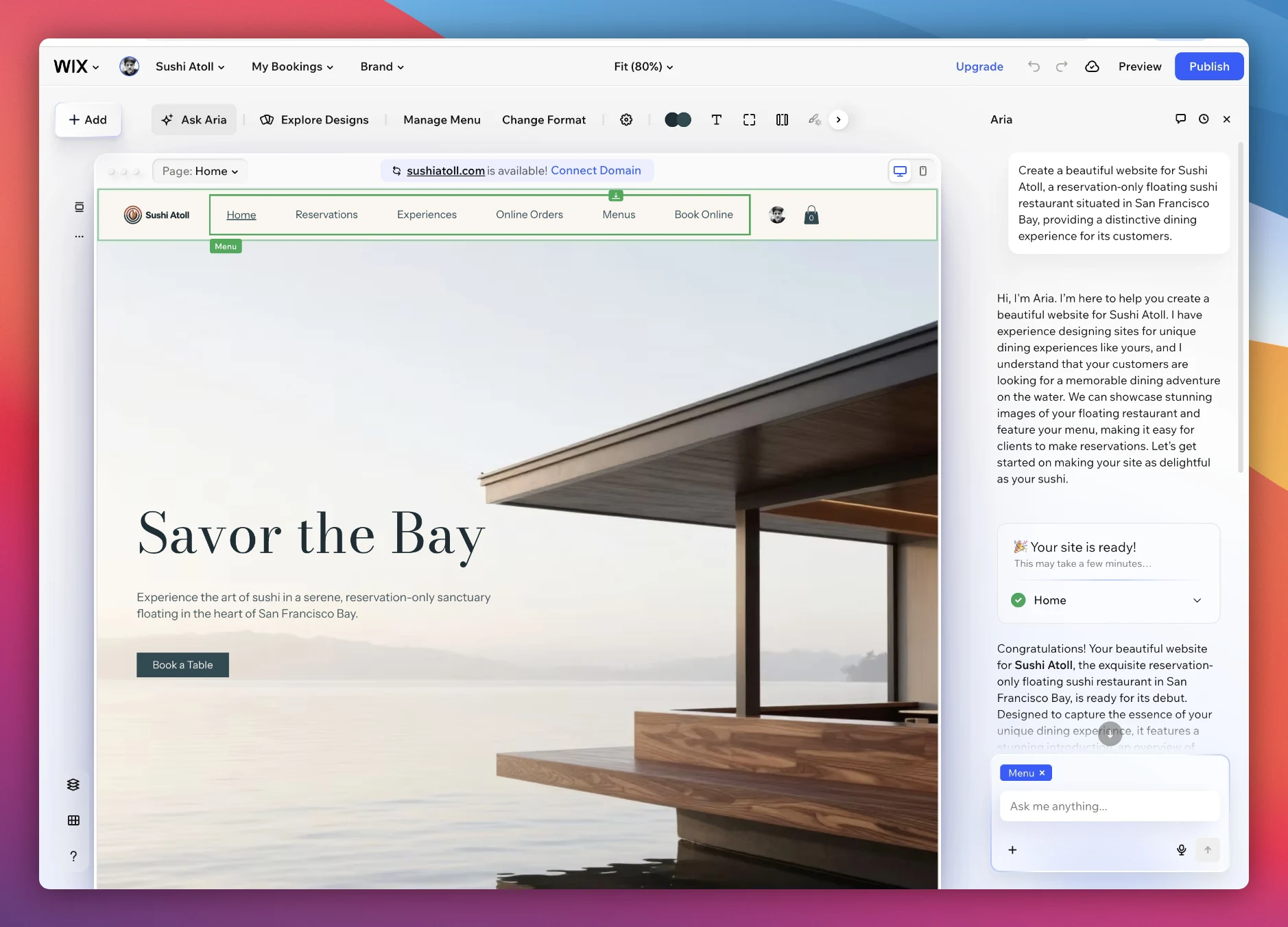Screen dimensions: 1288x927
Task: Click the Upgrade link
Action: pos(979,67)
